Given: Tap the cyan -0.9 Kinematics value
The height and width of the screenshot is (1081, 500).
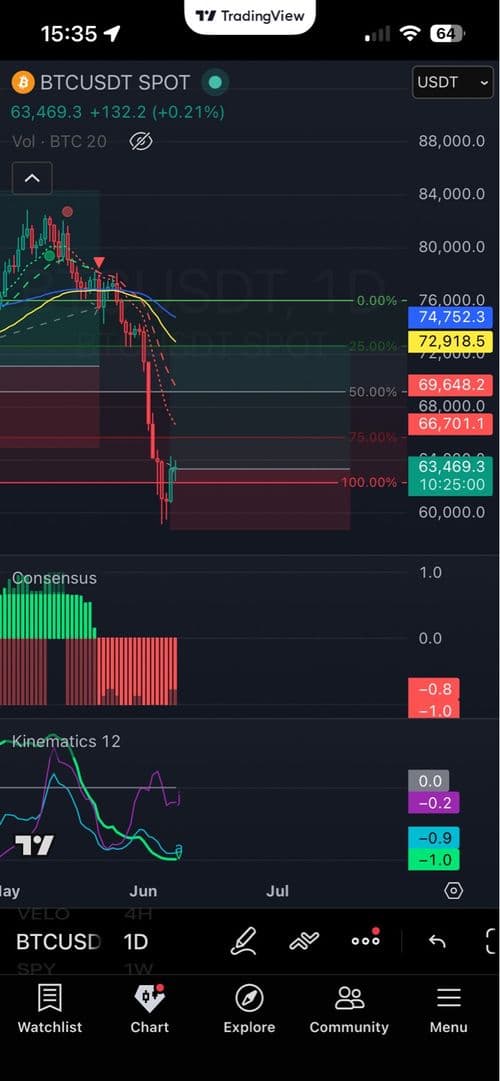Looking at the screenshot, I should [434, 838].
